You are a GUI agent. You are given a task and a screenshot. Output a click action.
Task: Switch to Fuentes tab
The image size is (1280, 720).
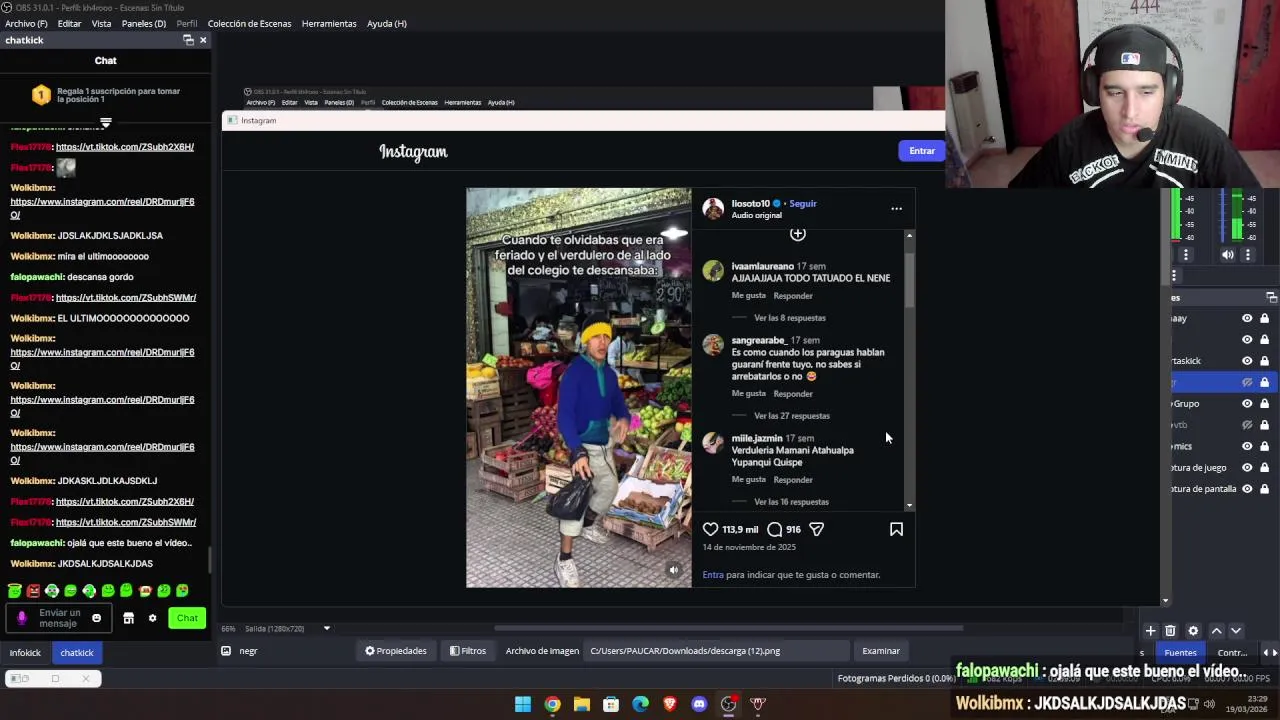click(1180, 653)
